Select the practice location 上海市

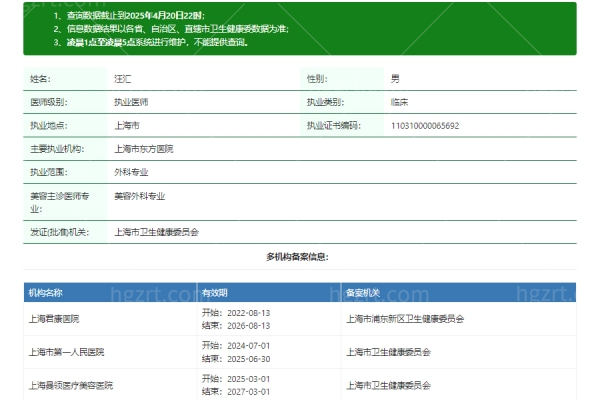coord(127,126)
